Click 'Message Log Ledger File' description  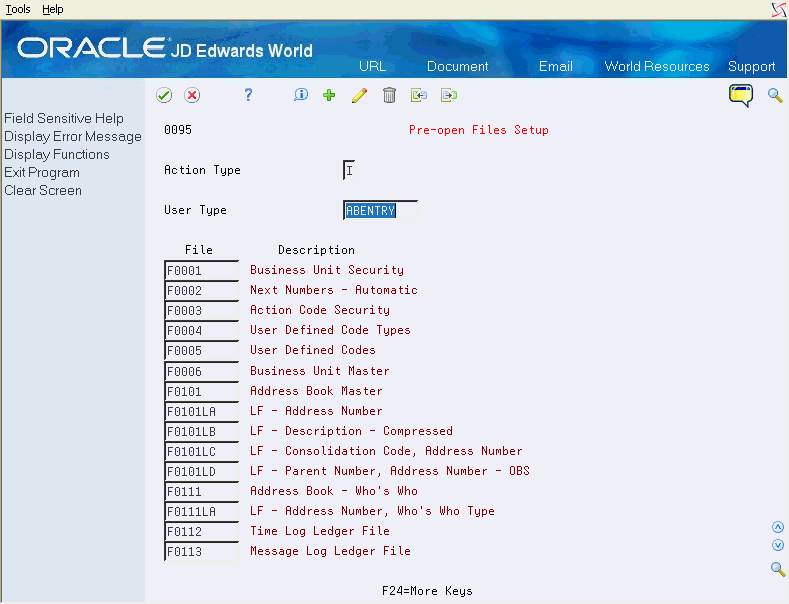[x=330, y=551]
